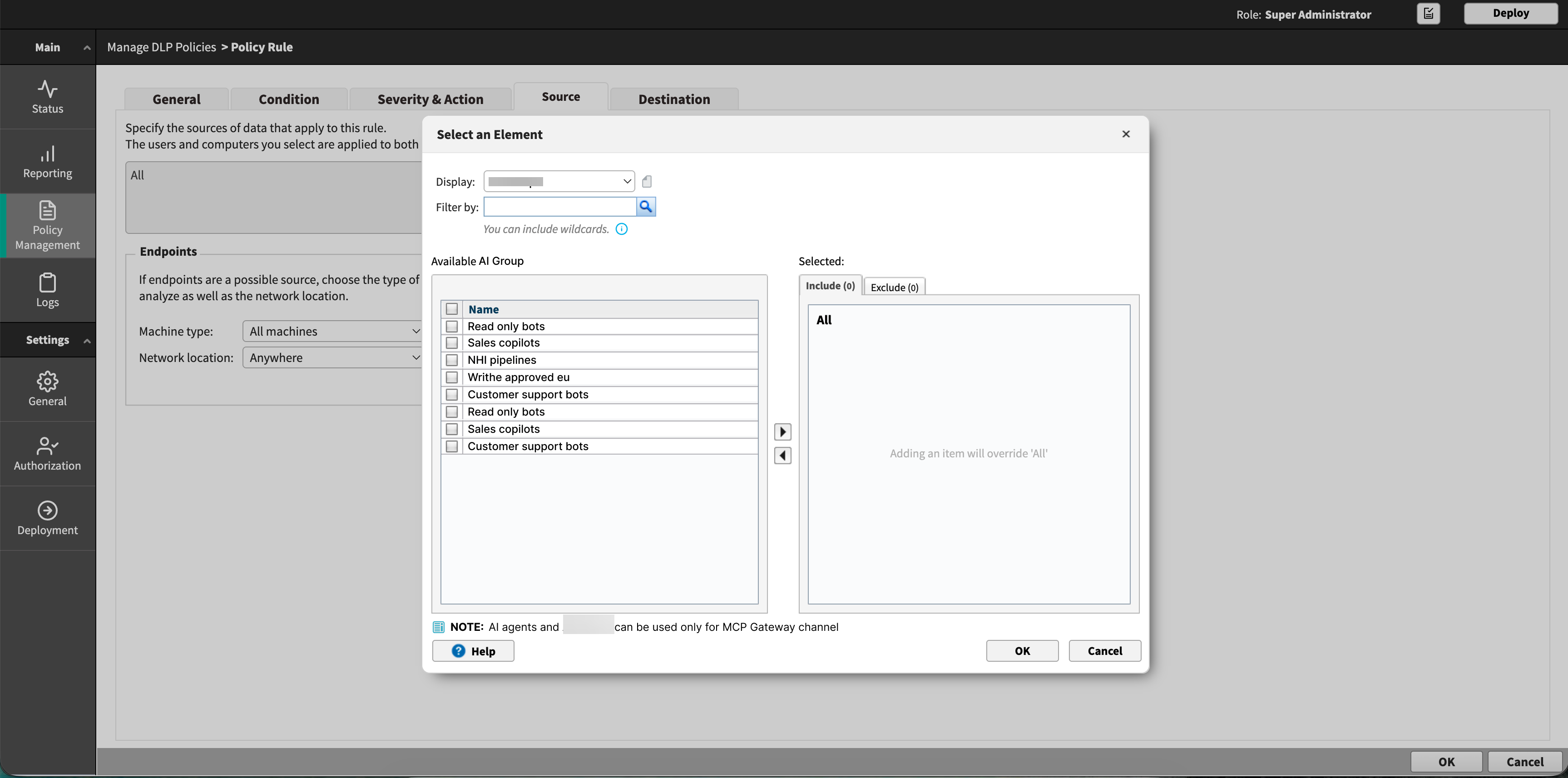
Task: Switch to the Destination tab
Action: (x=674, y=99)
